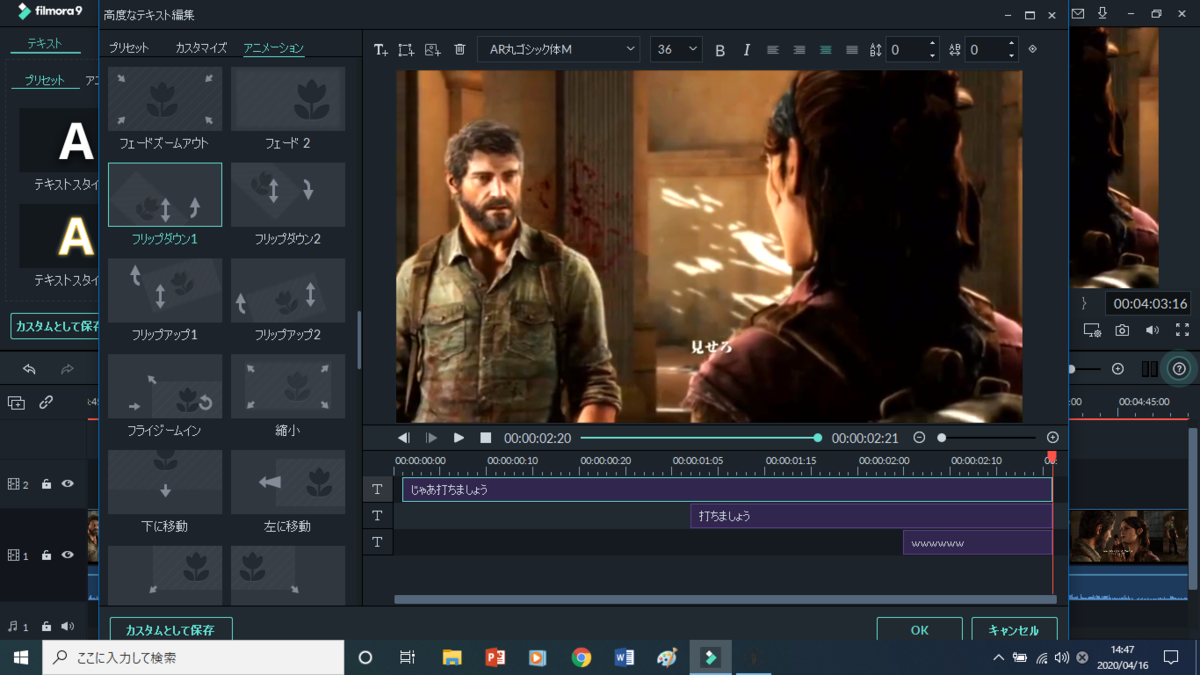Increase the line spacing value

pyautogui.click(x=932, y=44)
